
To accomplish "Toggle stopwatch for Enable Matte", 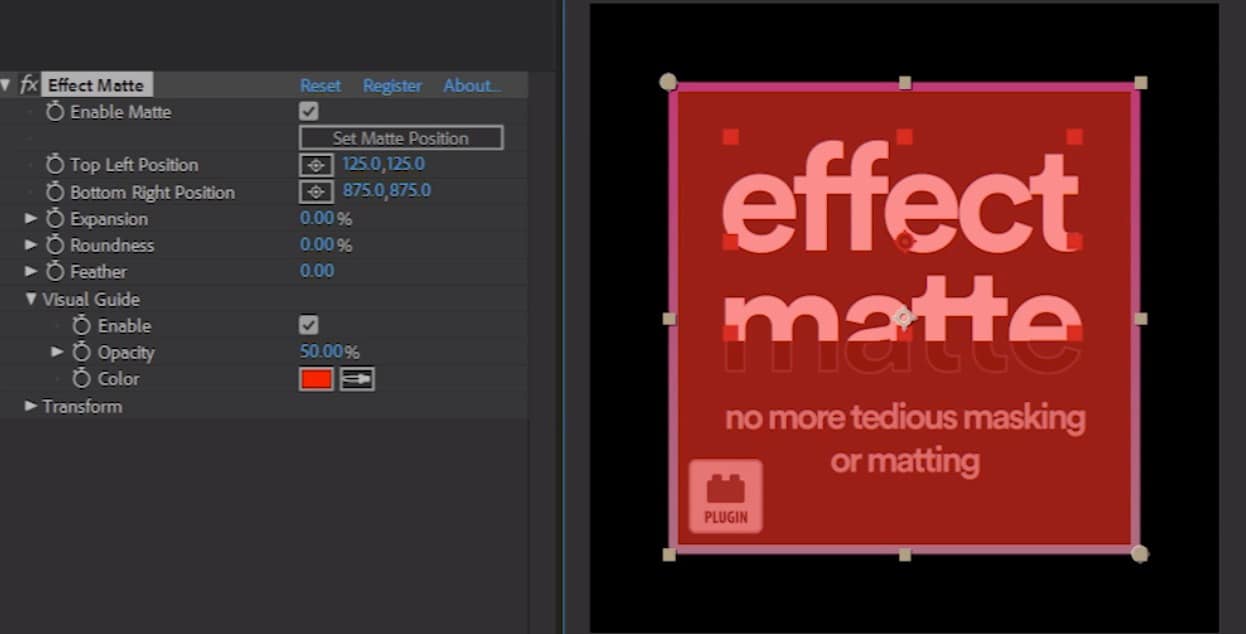I will tap(55, 112).
